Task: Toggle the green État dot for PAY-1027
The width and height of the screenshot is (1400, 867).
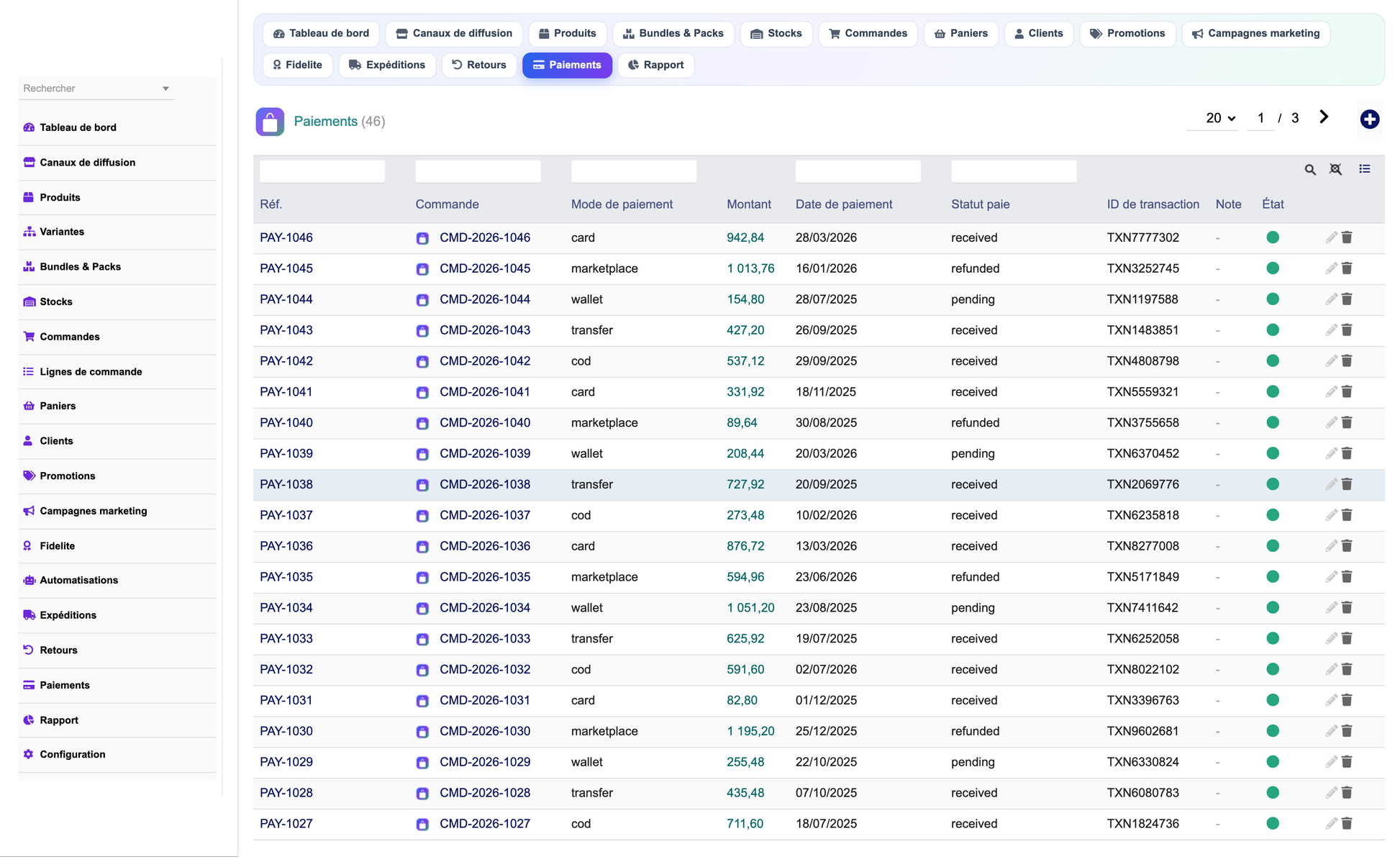Action: coord(1272,824)
